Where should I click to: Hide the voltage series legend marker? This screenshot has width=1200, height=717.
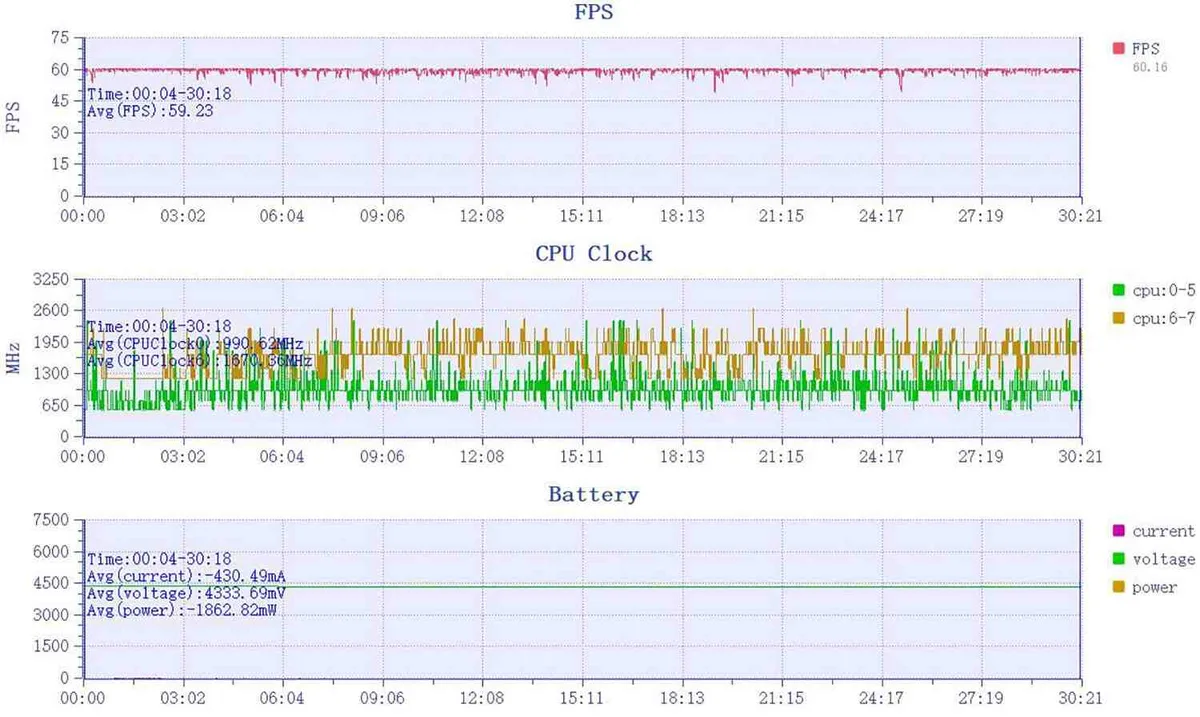1119,559
